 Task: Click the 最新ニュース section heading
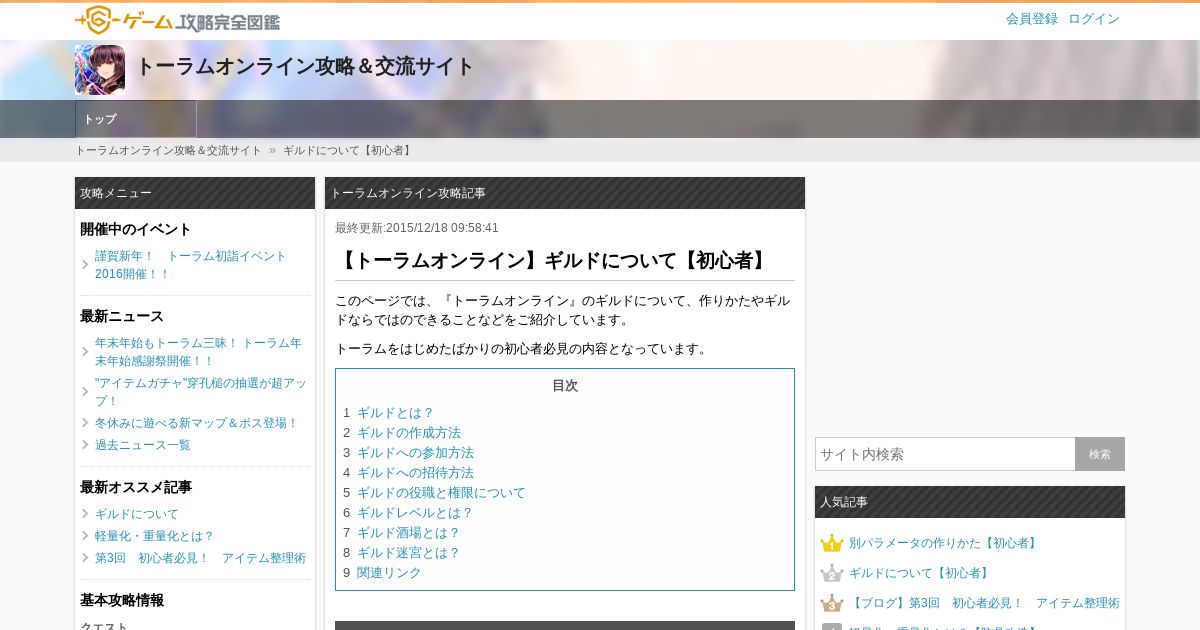point(122,316)
